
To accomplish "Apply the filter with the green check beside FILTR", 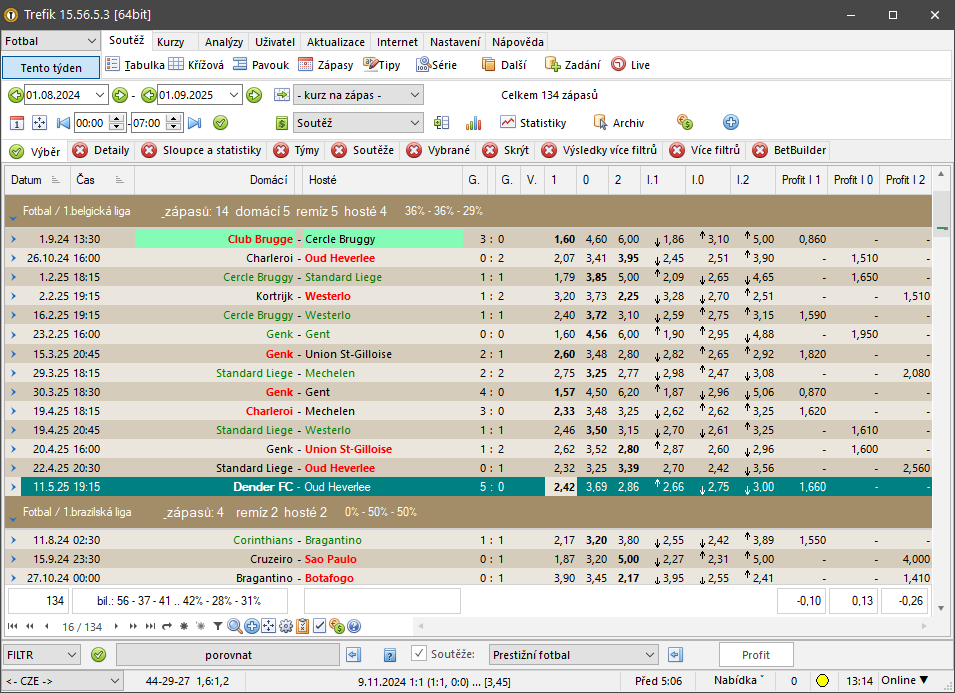I will click(98, 655).
